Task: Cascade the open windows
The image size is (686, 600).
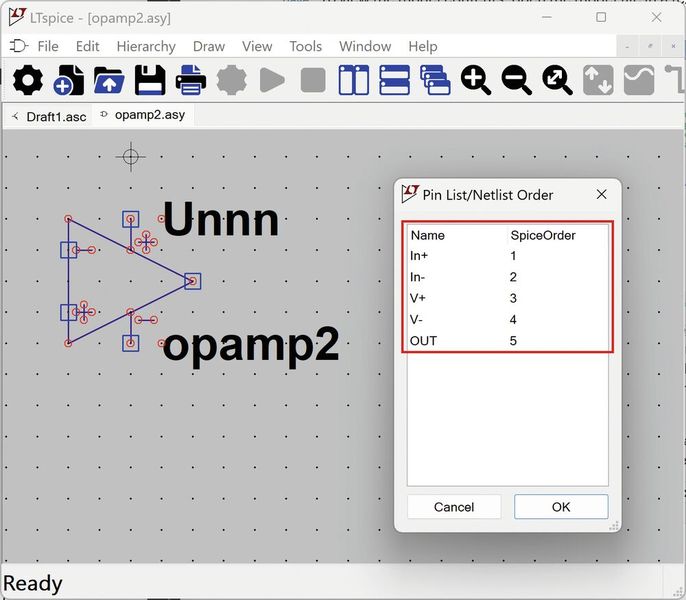Action: click(x=435, y=80)
